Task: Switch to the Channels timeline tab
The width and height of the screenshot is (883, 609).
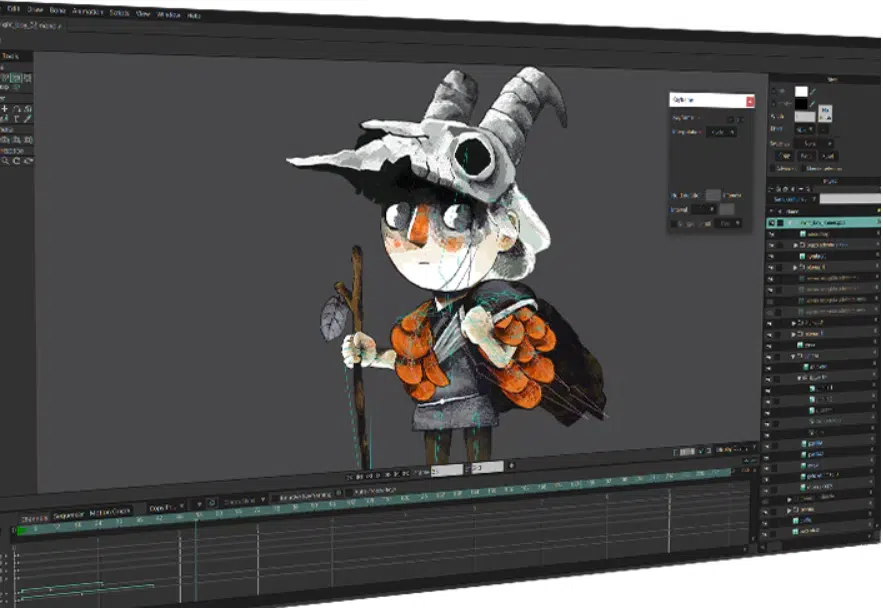Action: point(34,518)
